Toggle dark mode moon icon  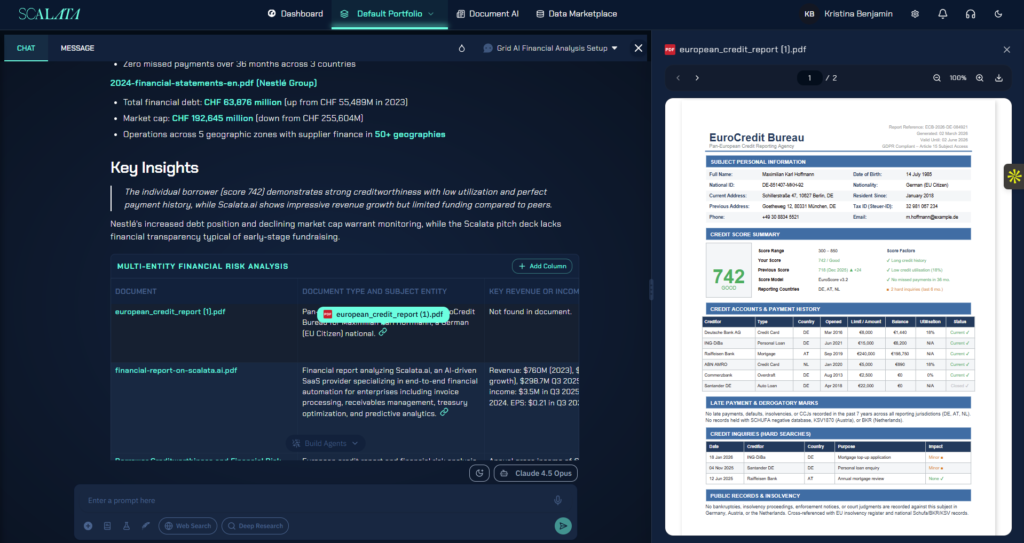coord(999,14)
